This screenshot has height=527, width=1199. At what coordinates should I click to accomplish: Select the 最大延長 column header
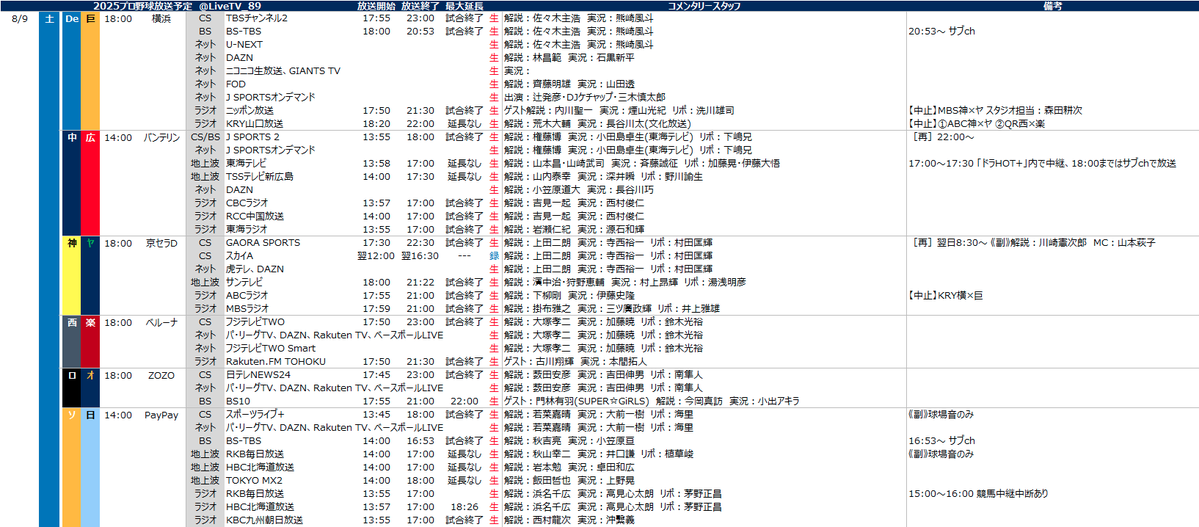[464, 5]
